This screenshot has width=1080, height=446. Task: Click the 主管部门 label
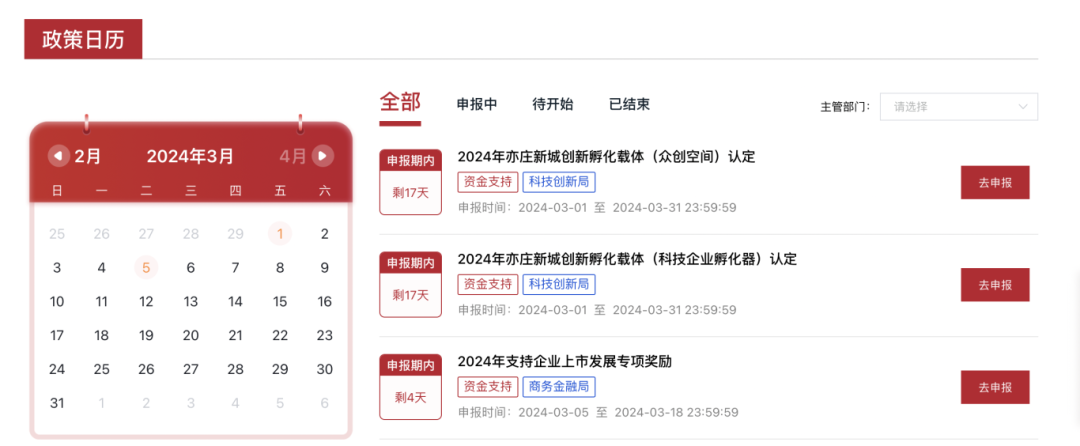(x=845, y=107)
